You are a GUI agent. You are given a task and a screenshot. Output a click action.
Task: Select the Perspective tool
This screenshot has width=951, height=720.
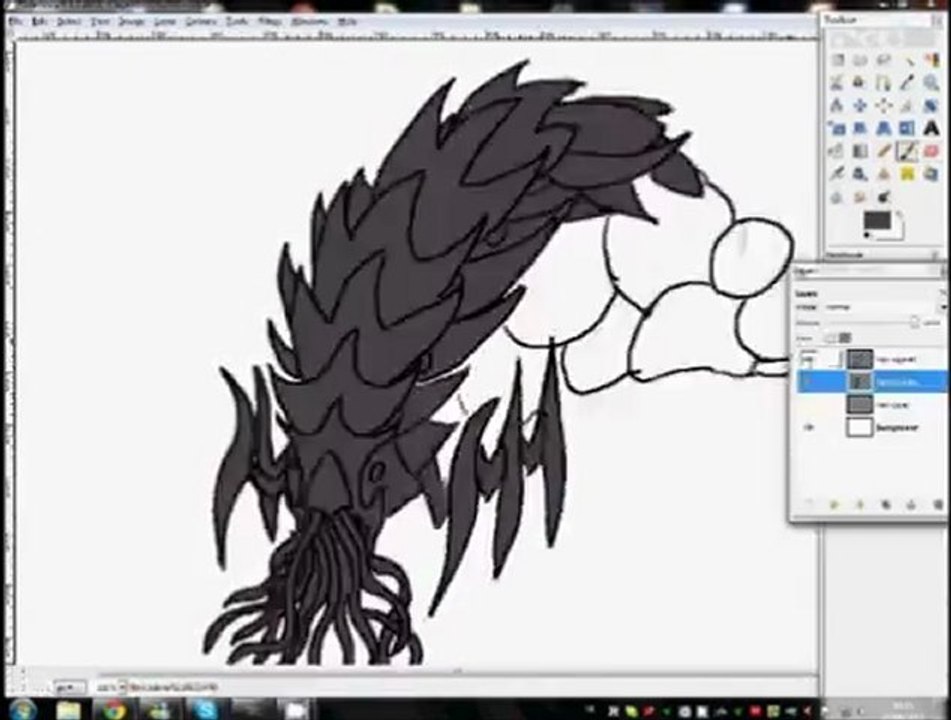tap(884, 129)
